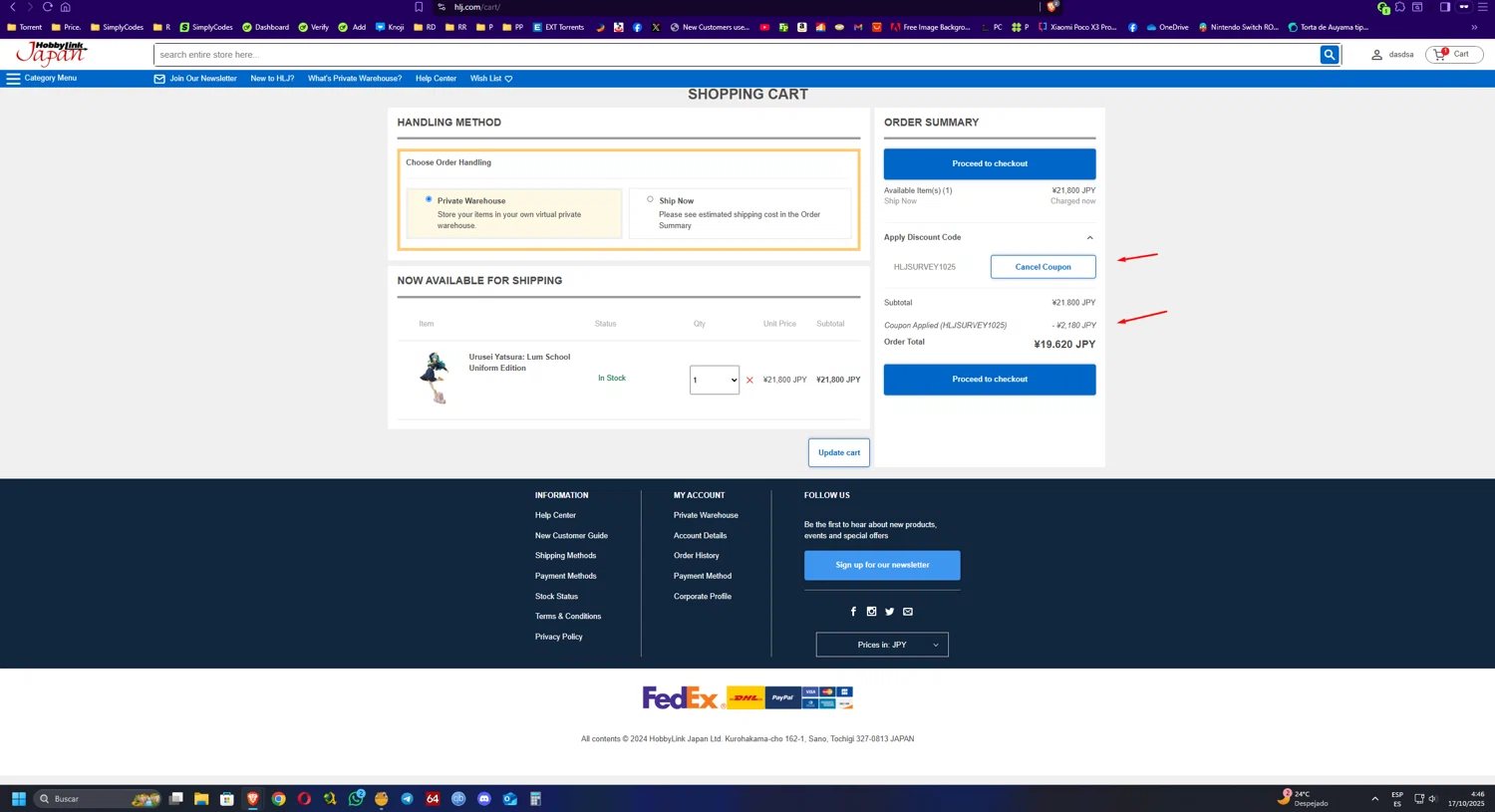Open What's Private Warehouse? menu item
Screen dimensions: 1495x812
coord(355,78)
